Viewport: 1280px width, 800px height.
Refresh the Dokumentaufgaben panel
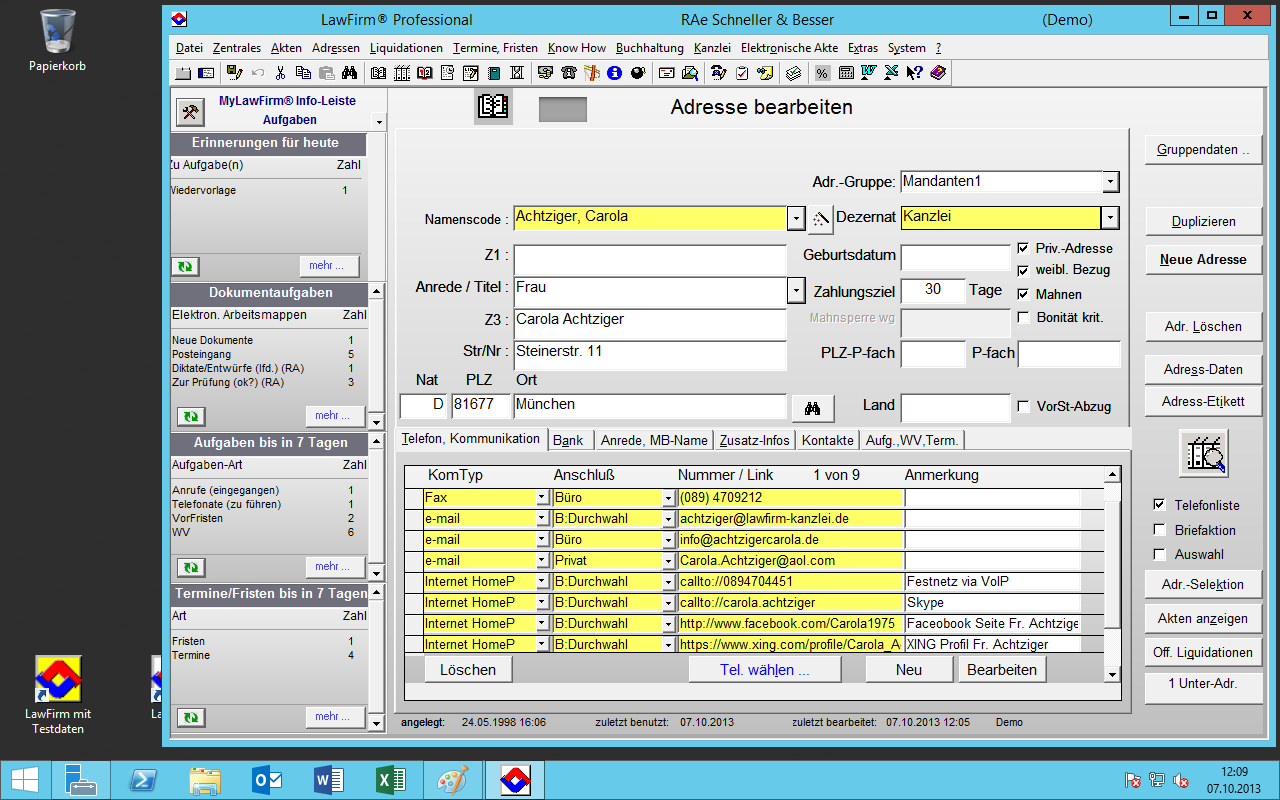click(x=191, y=416)
